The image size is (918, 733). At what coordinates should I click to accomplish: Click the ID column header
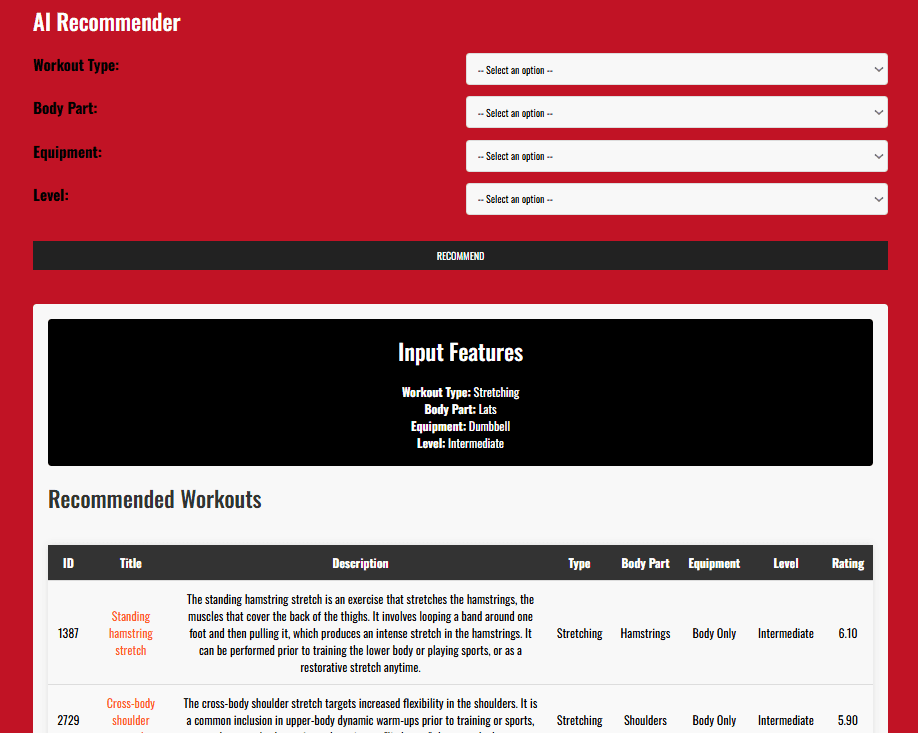(68, 563)
